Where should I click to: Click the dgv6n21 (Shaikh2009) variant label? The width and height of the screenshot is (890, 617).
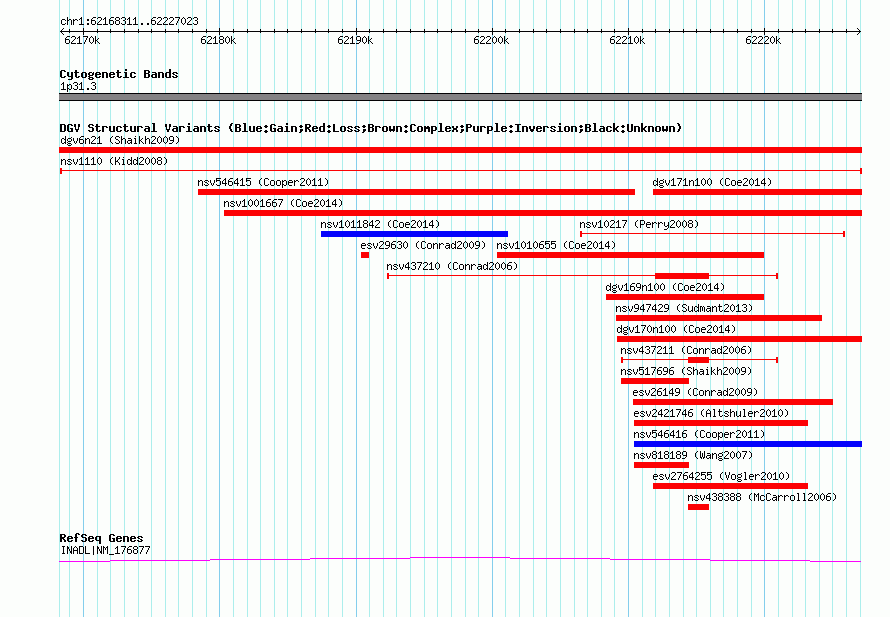[120, 140]
